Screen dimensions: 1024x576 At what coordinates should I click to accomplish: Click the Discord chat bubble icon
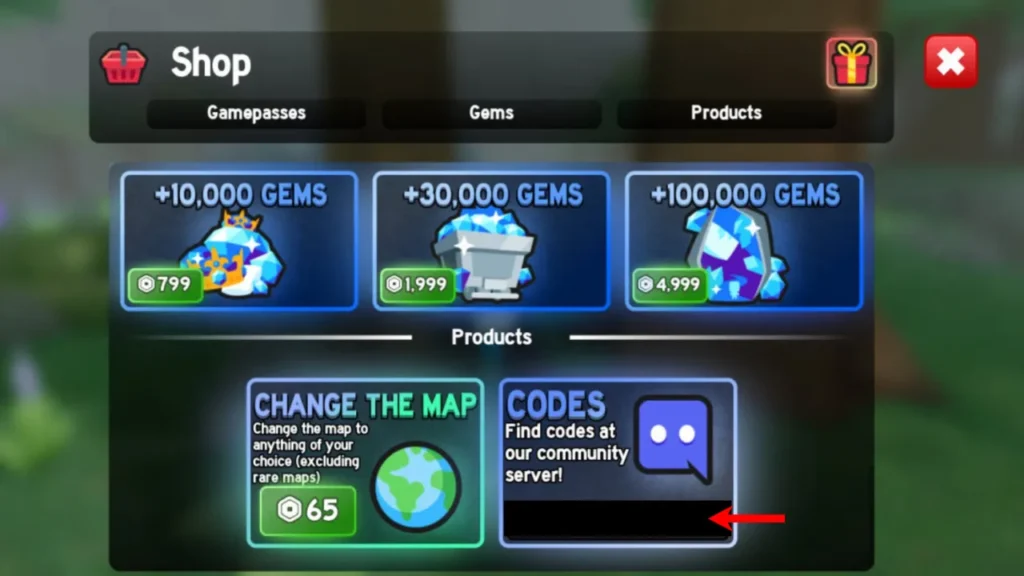point(675,438)
